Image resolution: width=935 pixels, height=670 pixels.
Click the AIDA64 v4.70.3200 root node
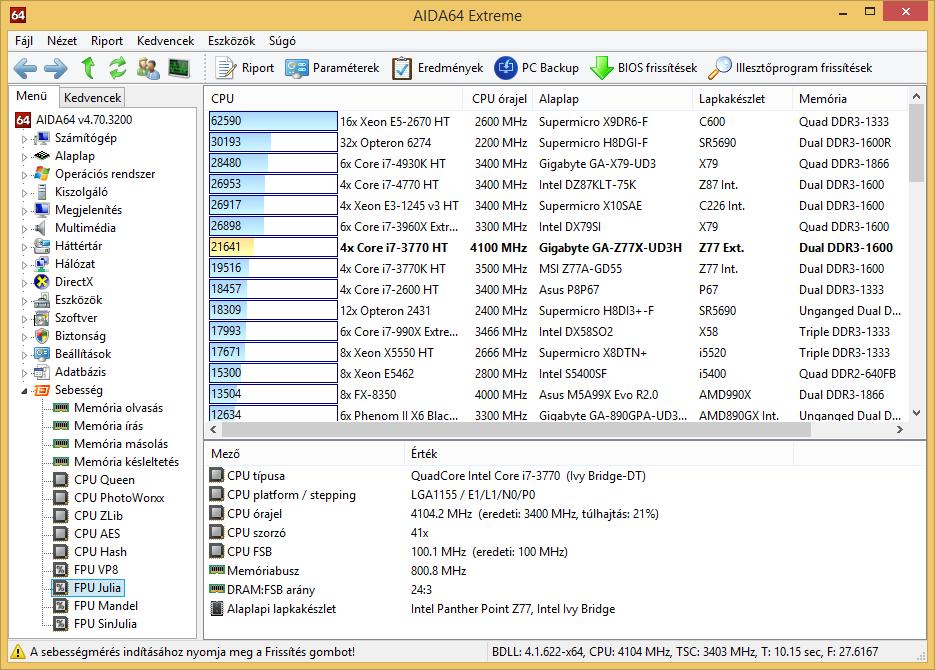click(x=84, y=120)
